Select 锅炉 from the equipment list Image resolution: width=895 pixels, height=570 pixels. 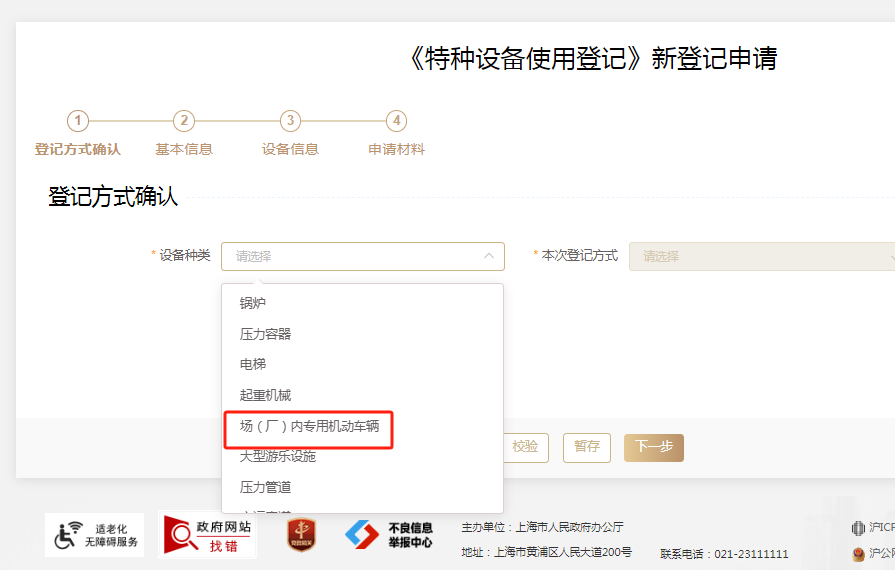pyautogui.click(x=253, y=303)
